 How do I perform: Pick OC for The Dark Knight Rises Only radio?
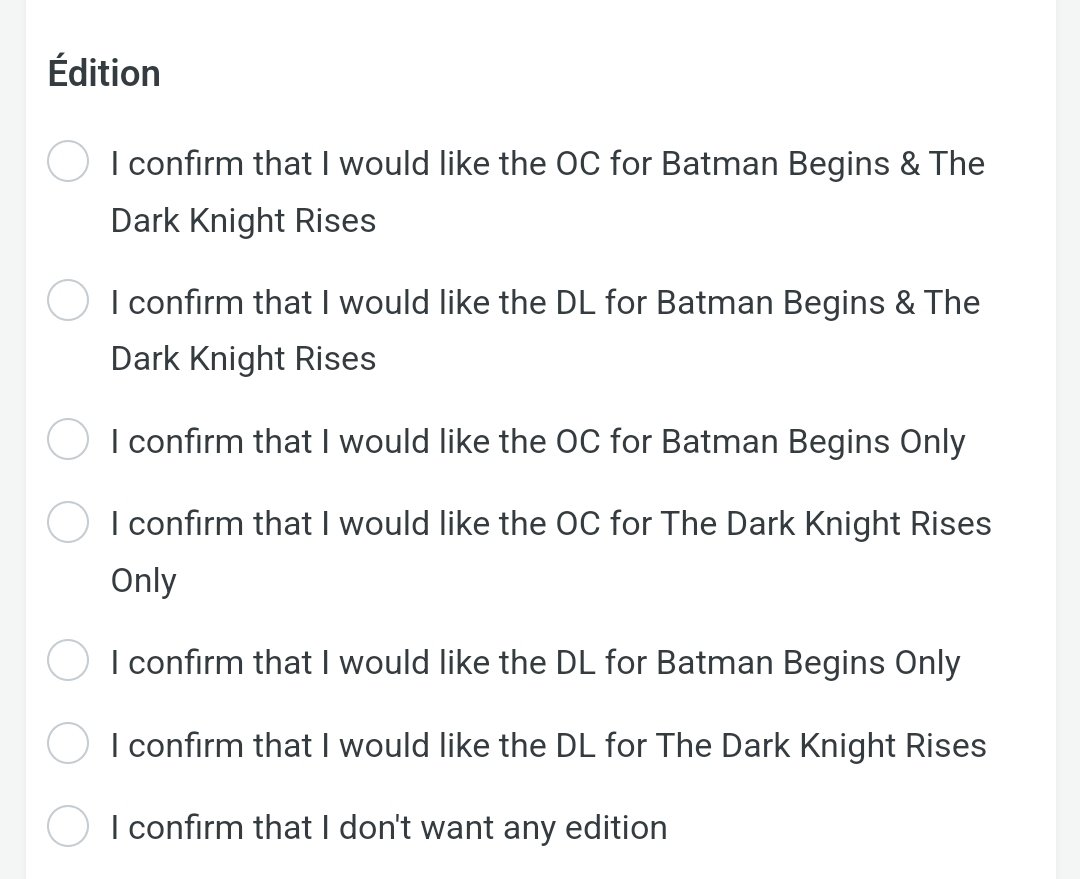pos(68,523)
